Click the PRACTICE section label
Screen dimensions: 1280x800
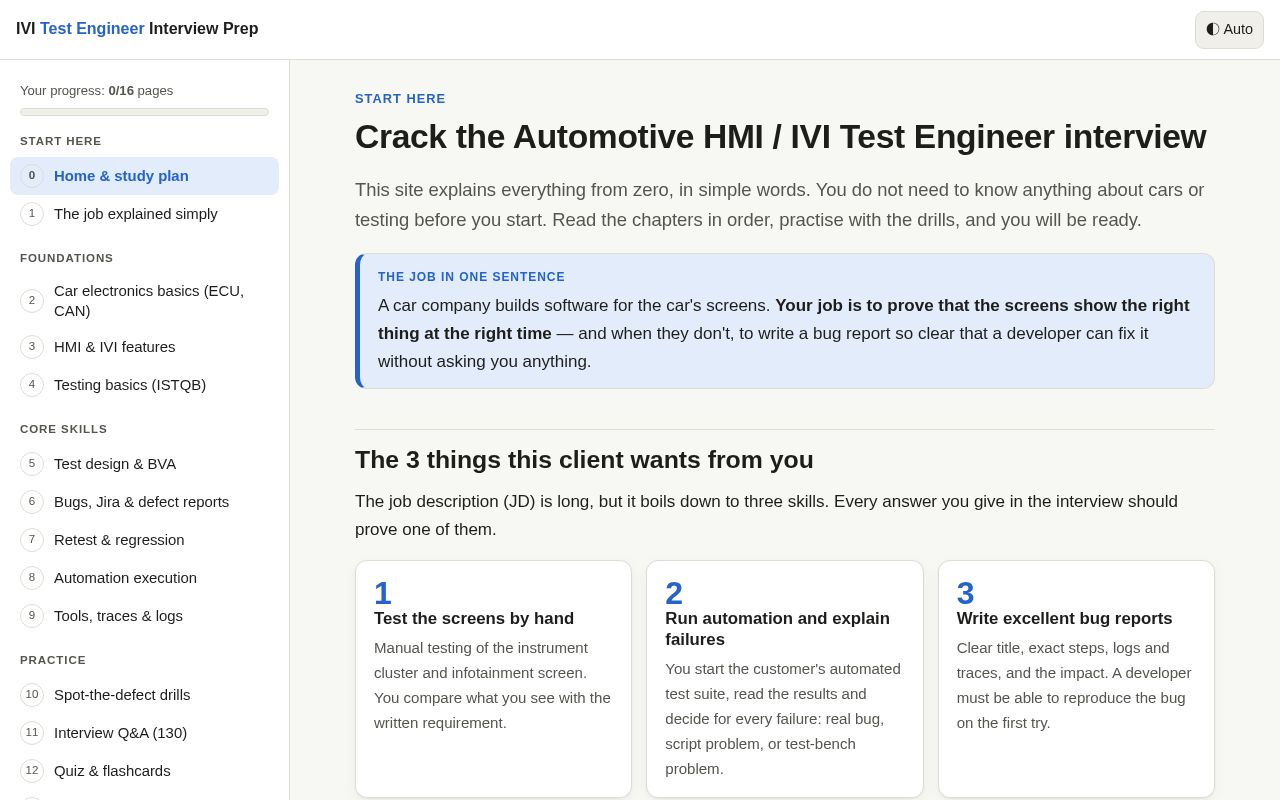(x=53, y=660)
